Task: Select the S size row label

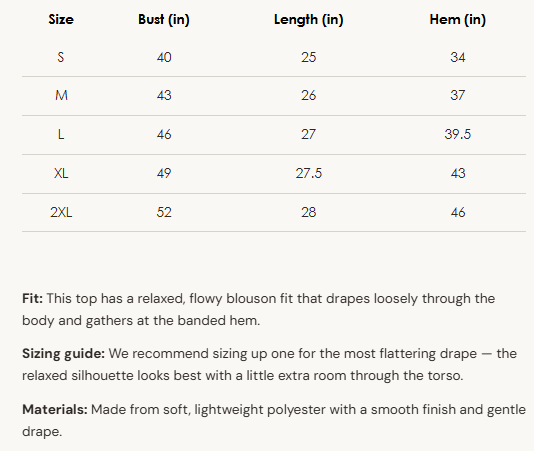Action: coord(61,57)
